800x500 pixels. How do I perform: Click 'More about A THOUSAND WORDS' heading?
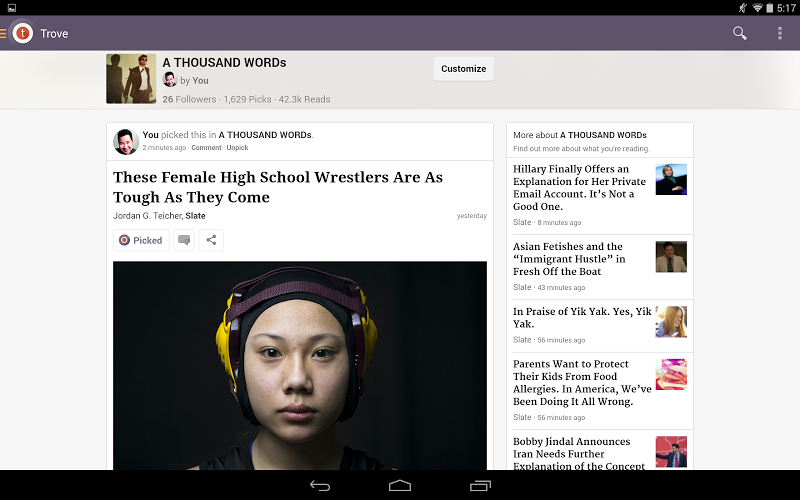pos(580,135)
